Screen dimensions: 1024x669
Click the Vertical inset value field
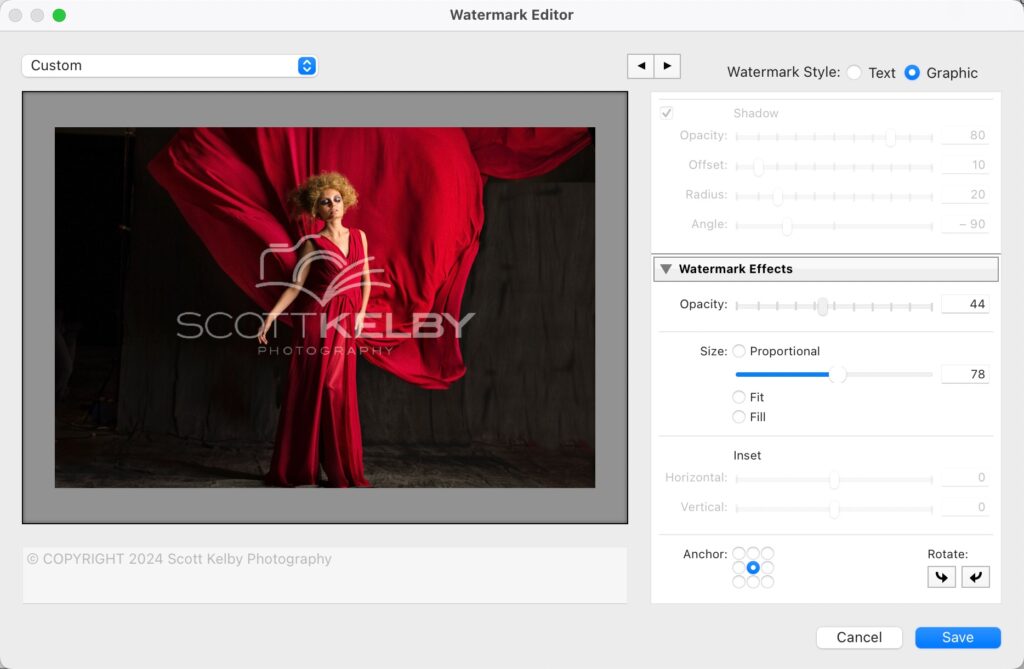(965, 507)
